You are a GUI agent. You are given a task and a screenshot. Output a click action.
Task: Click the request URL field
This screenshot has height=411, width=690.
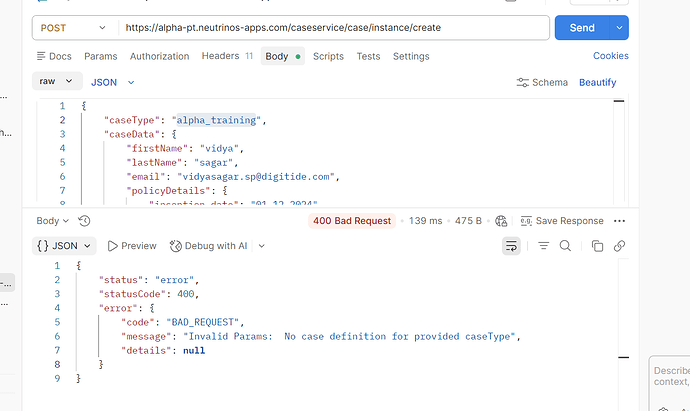pyautogui.click(x=334, y=28)
